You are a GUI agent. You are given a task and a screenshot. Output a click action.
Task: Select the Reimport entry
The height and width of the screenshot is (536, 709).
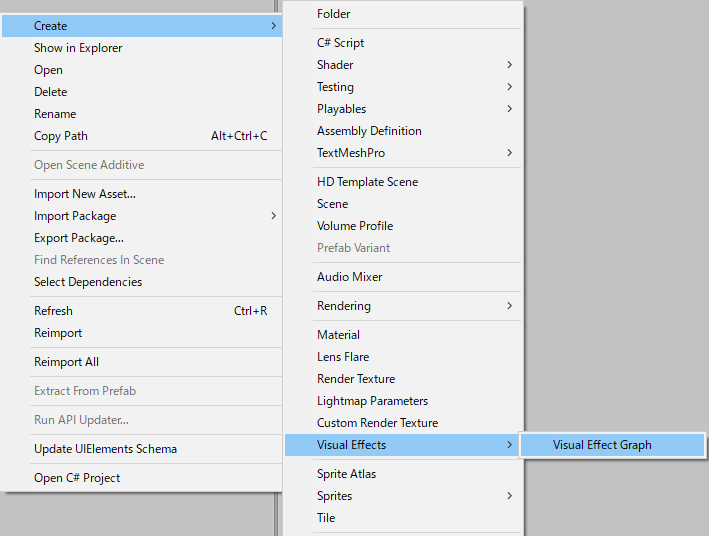(142, 333)
